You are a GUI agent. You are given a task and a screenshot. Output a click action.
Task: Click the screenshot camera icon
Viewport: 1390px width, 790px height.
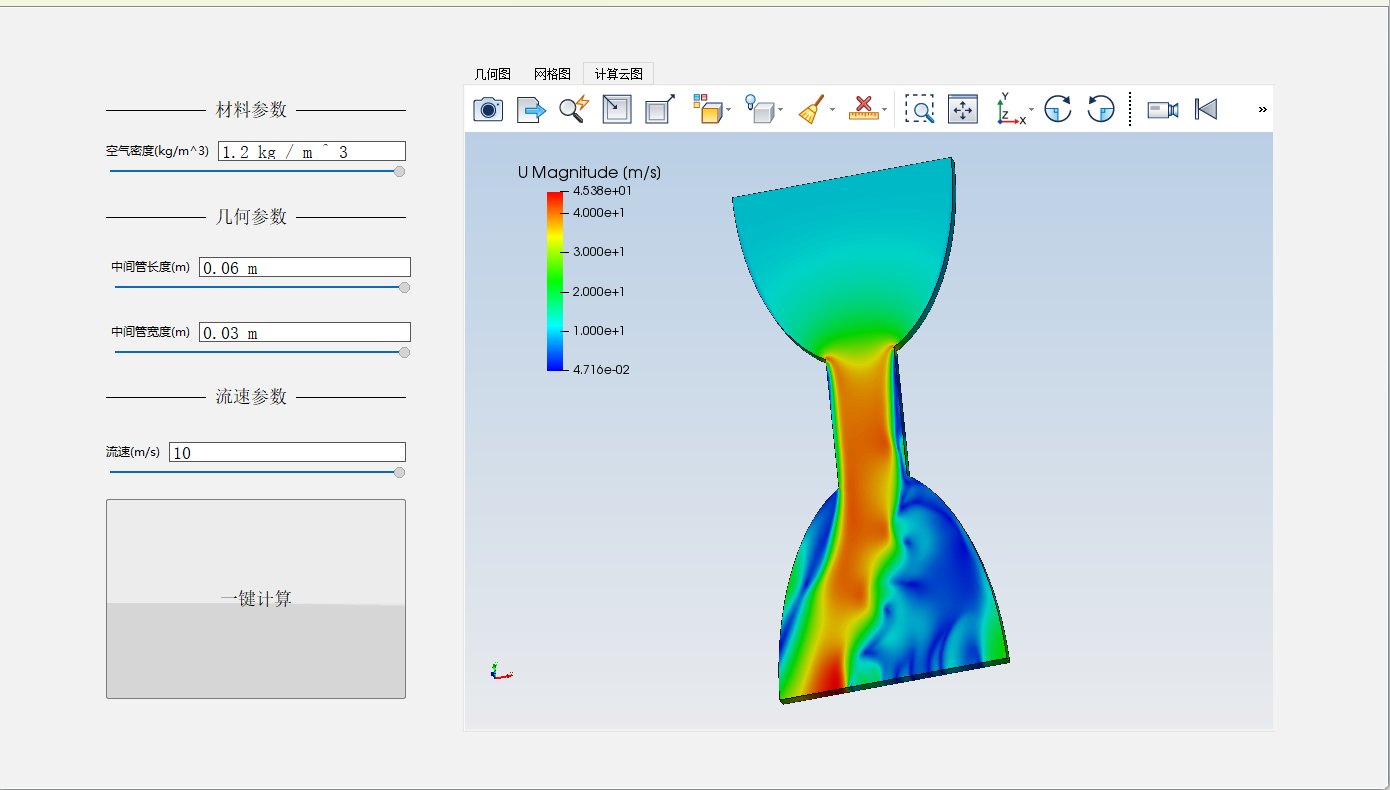(x=488, y=109)
